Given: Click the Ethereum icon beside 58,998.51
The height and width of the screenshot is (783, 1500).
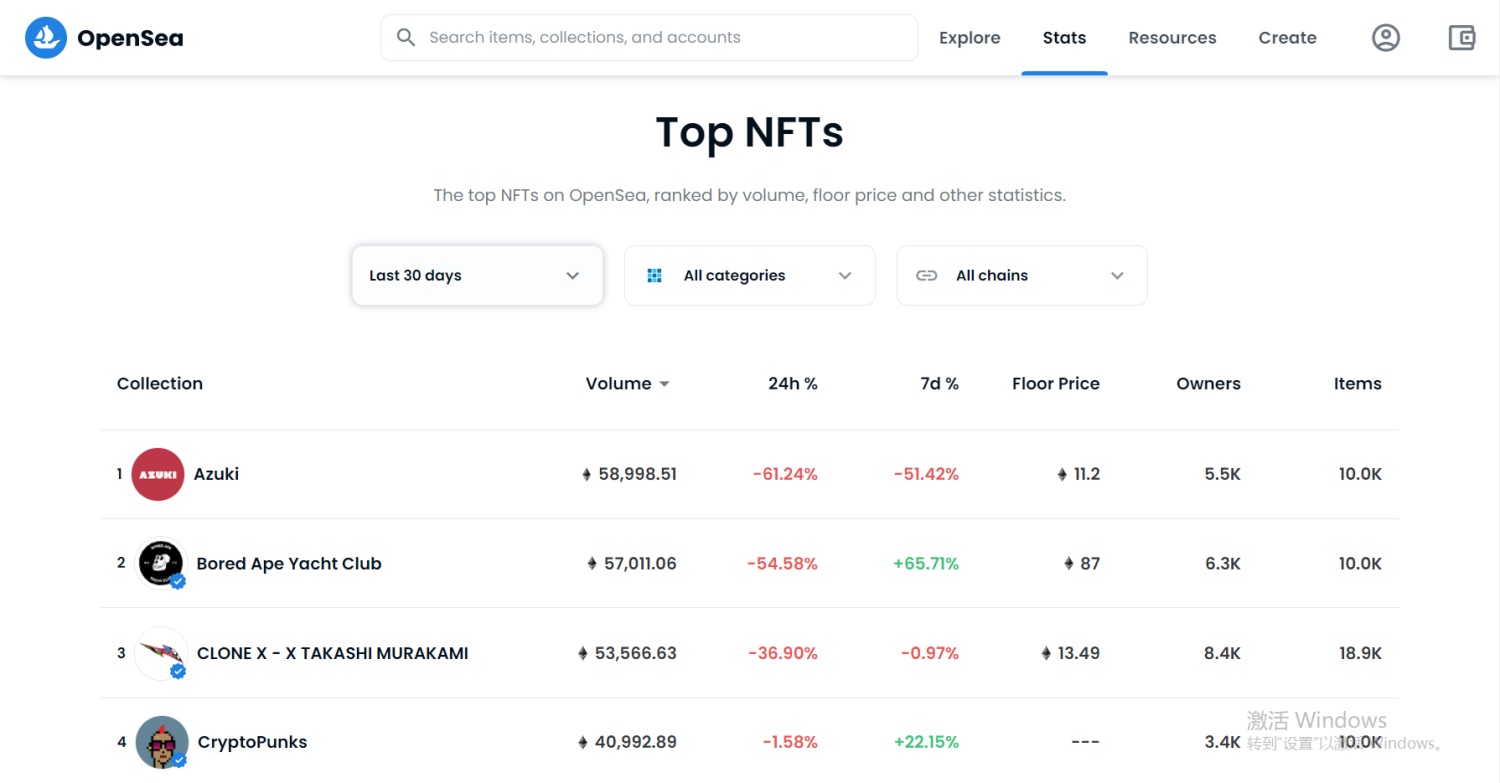Looking at the screenshot, I should (x=587, y=474).
